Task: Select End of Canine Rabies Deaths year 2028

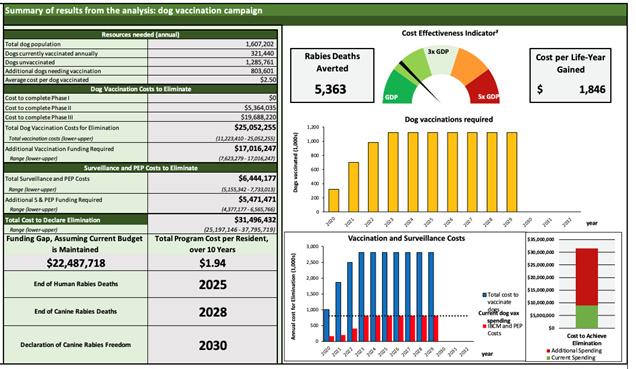Action: [213, 312]
